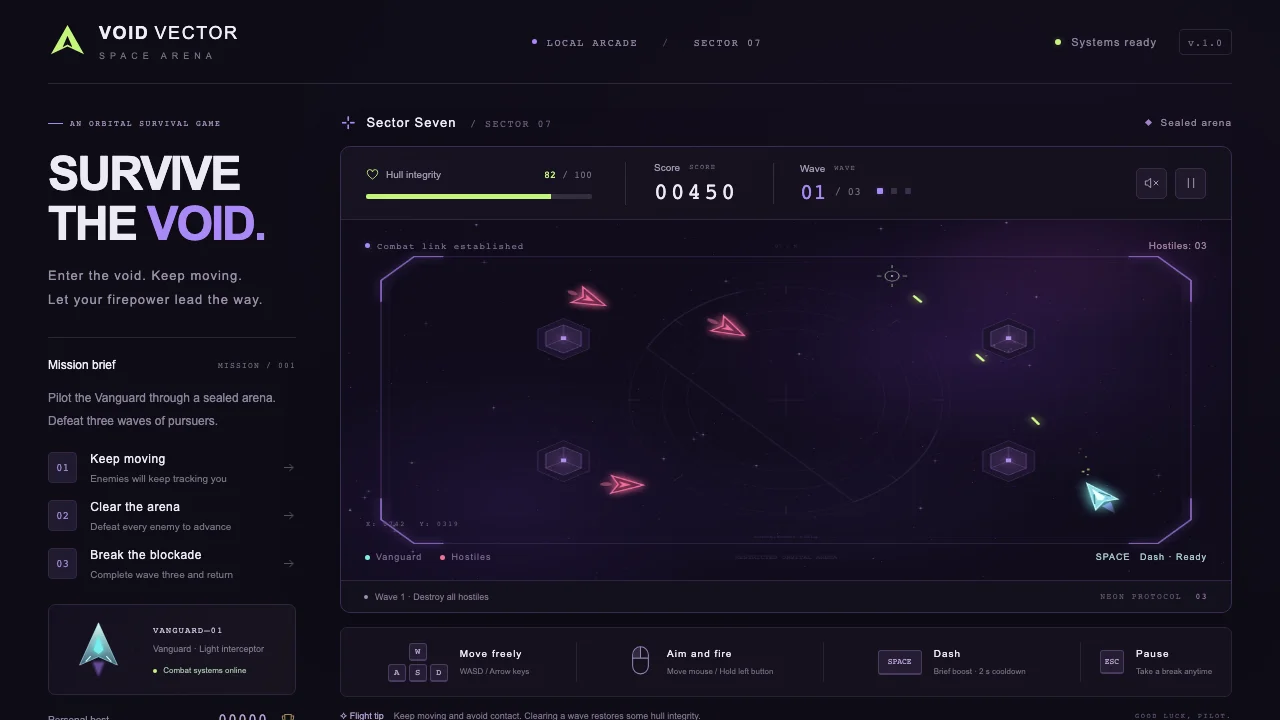Click the Hostiles: 03 counter
1280x720 pixels.
[x=1177, y=246]
